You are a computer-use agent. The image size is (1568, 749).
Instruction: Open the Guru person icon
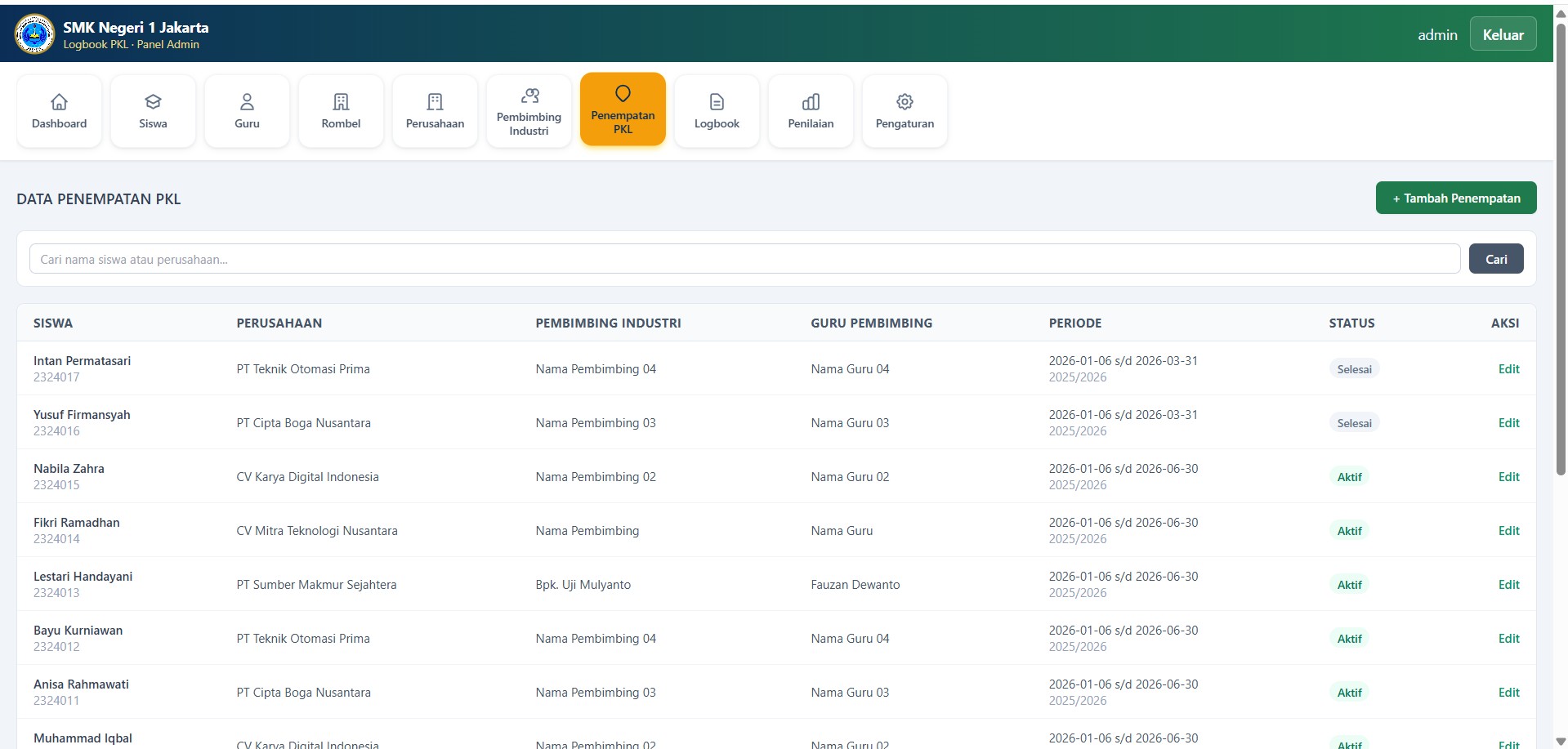[x=247, y=101]
